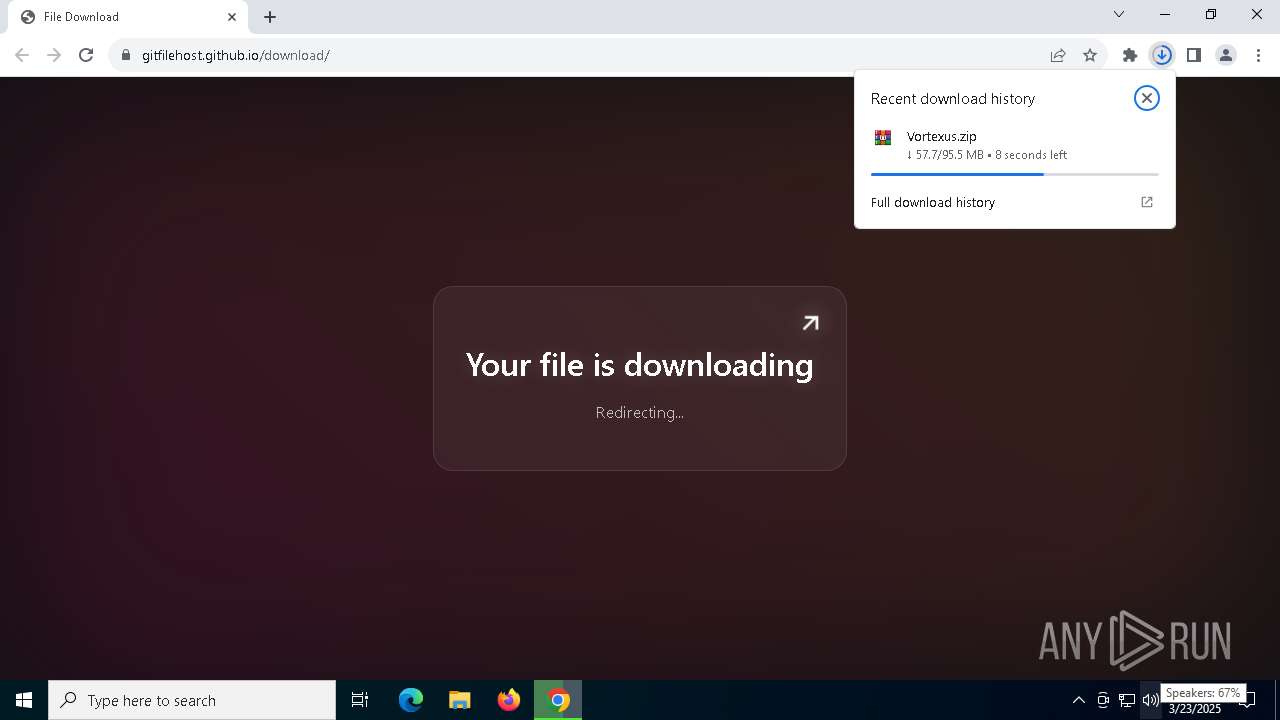The image size is (1280, 720).
Task: Click the download progress bar
Action: click(1014, 174)
